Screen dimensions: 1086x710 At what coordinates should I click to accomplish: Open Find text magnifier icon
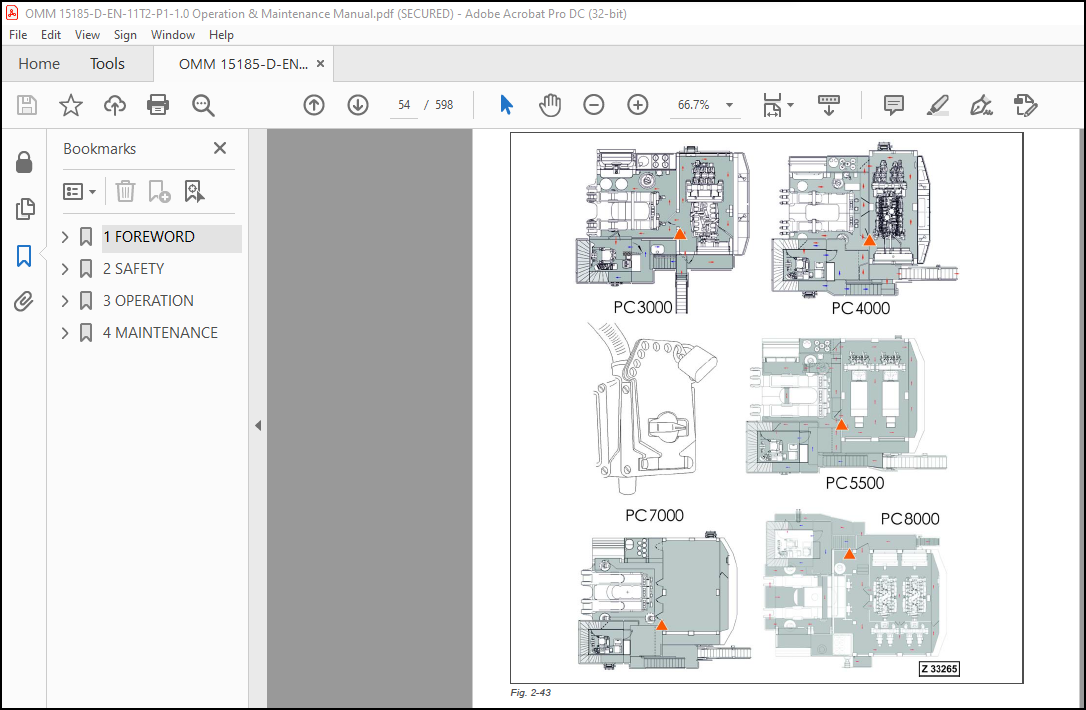pyautogui.click(x=203, y=105)
